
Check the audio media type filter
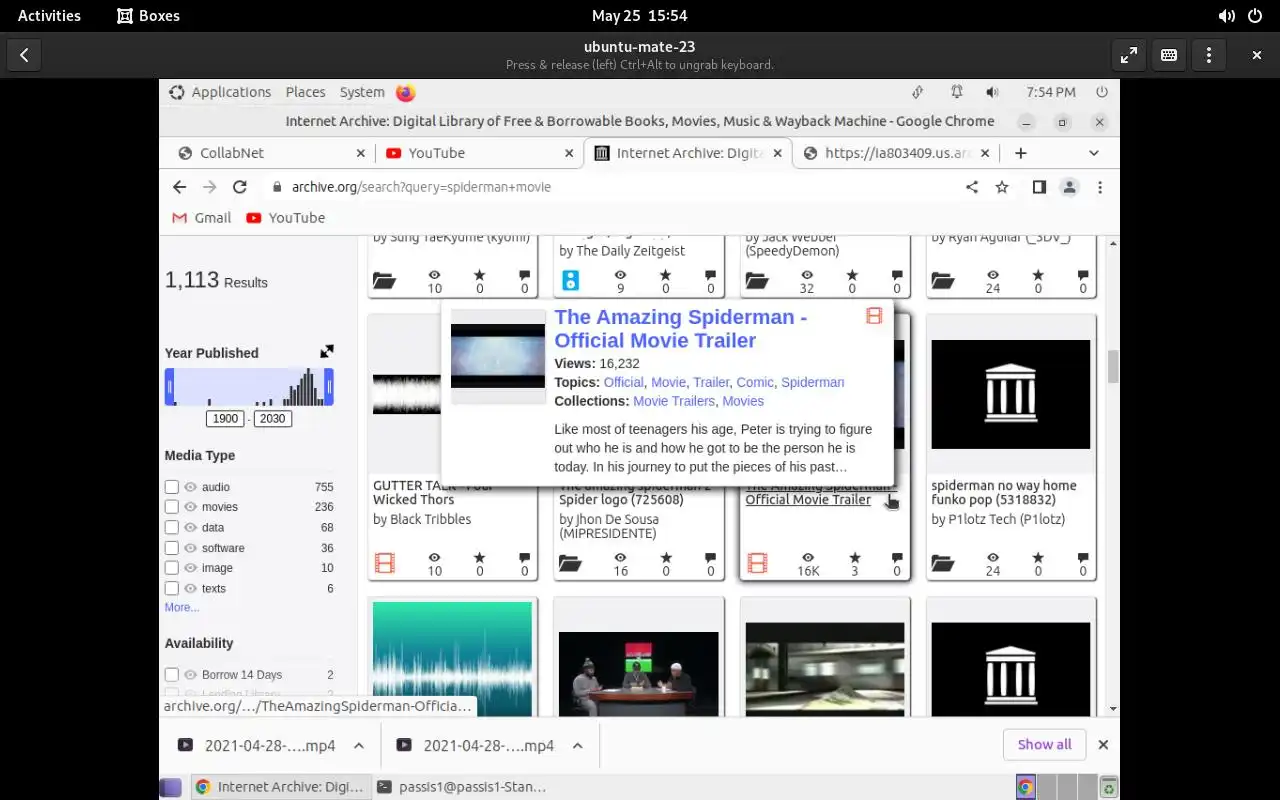tap(172, 487)
